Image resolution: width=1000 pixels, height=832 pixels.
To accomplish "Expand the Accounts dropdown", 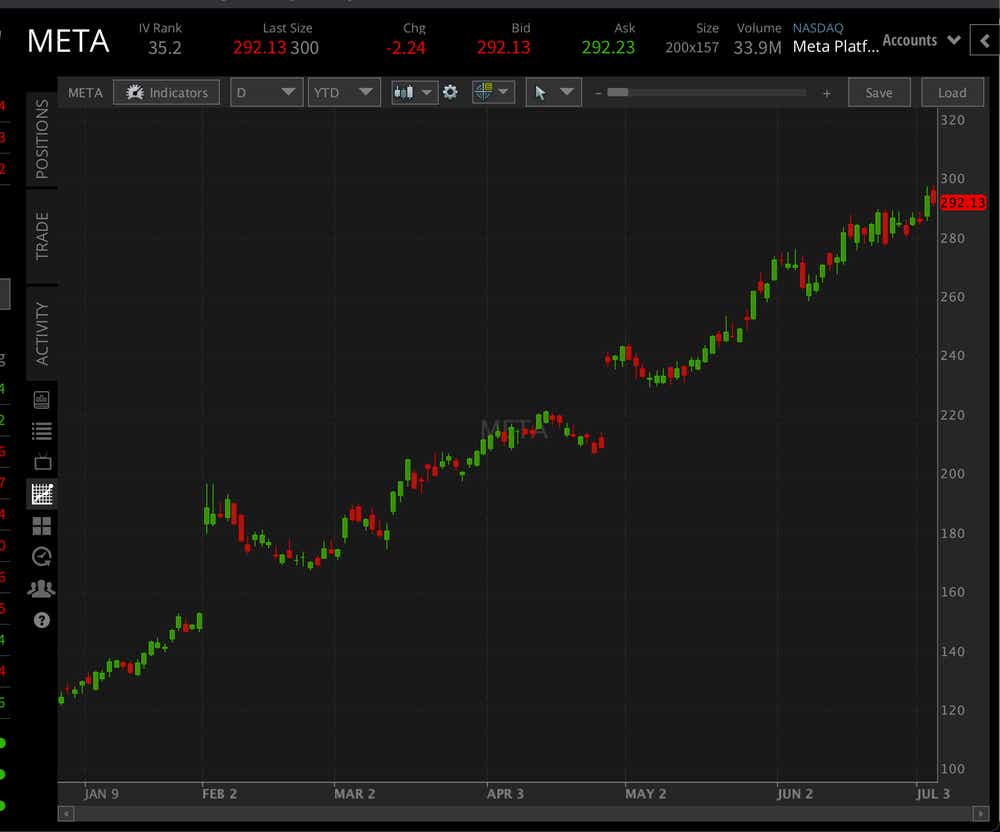I will (x=921, y=40).
